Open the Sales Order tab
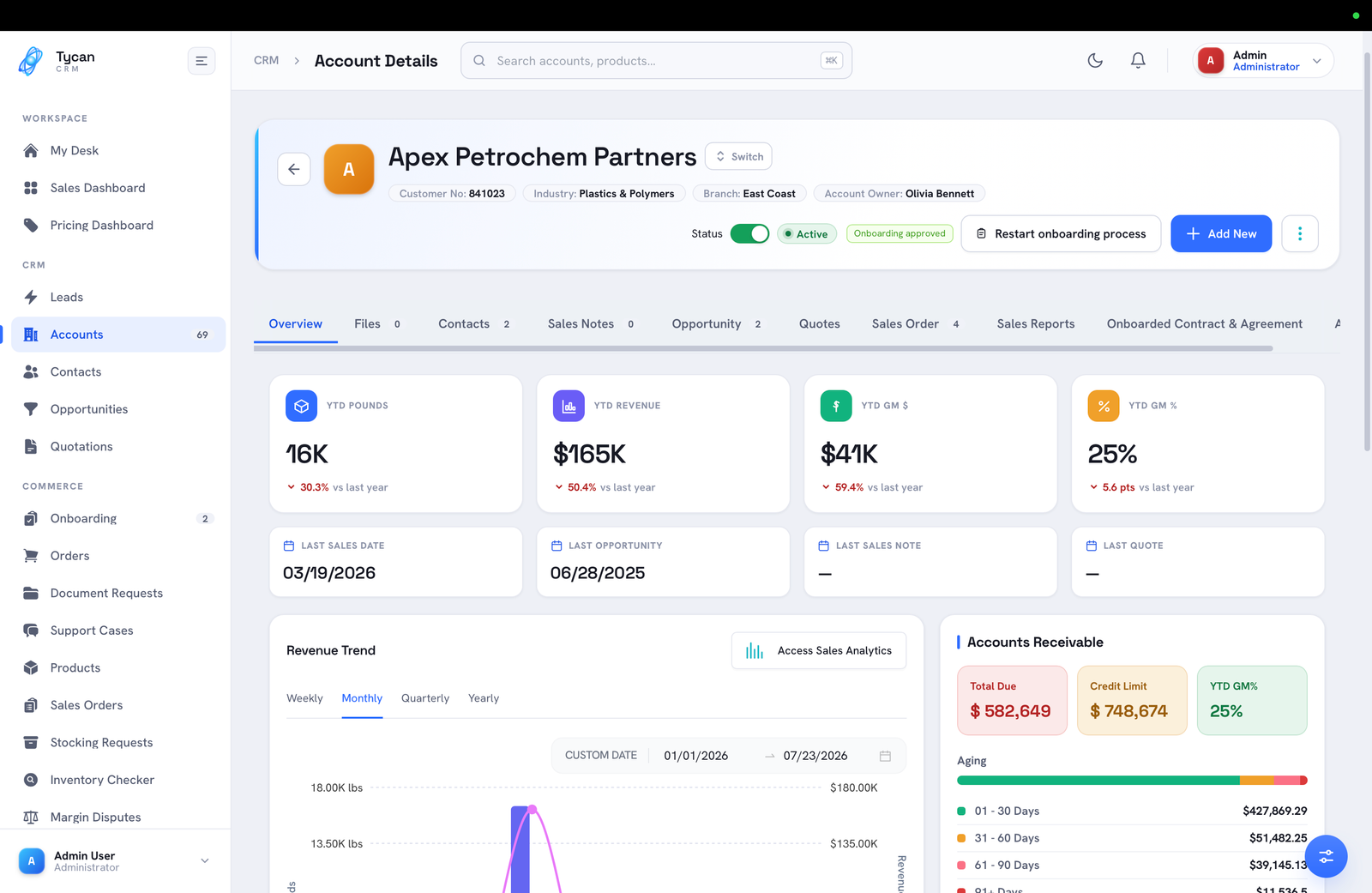 [x=916, y=323]
